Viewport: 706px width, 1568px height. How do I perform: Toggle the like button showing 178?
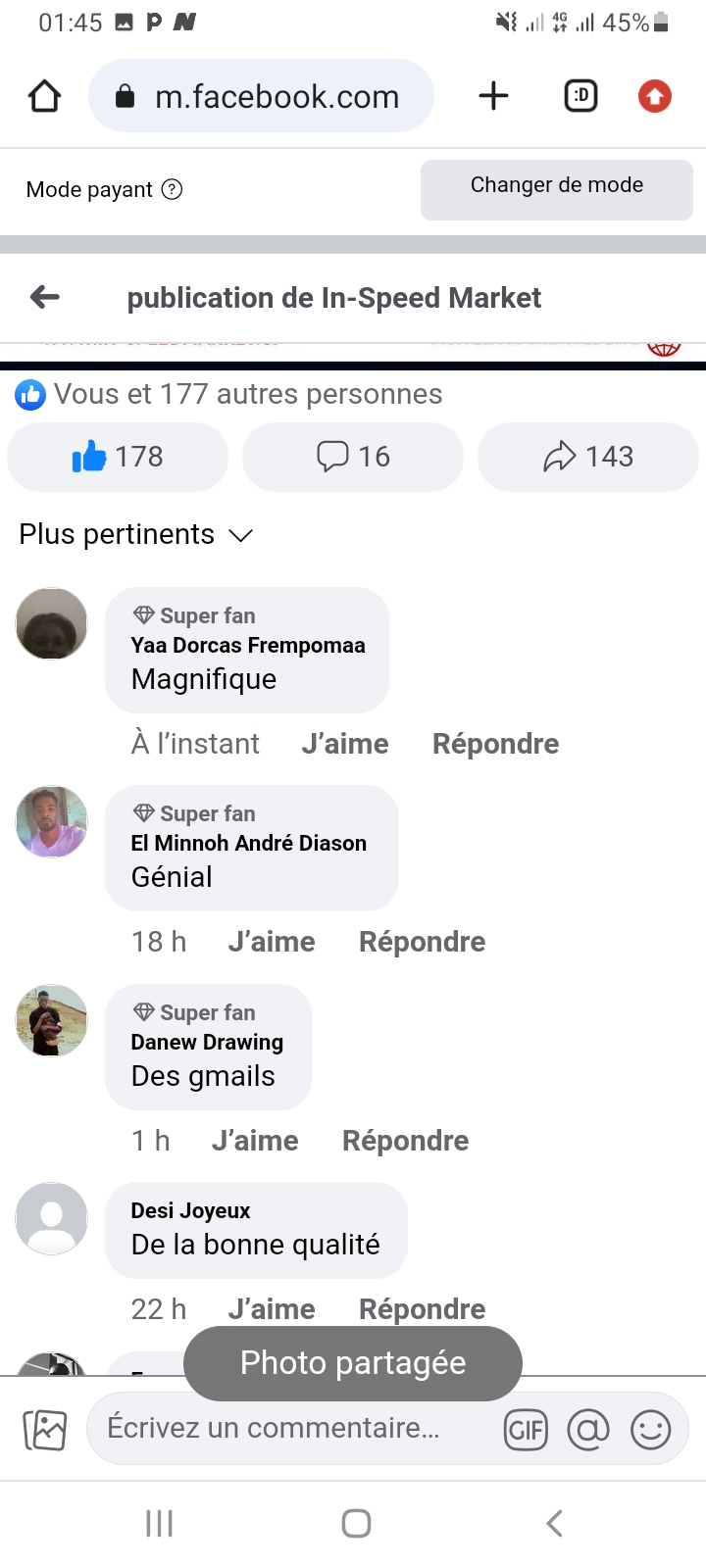pos(118,457)
